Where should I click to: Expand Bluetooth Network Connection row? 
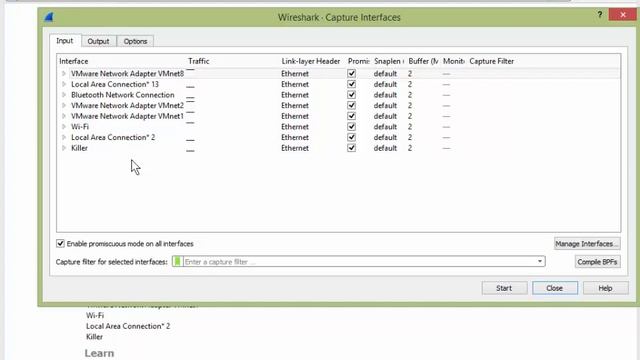[x=64, y=95]
